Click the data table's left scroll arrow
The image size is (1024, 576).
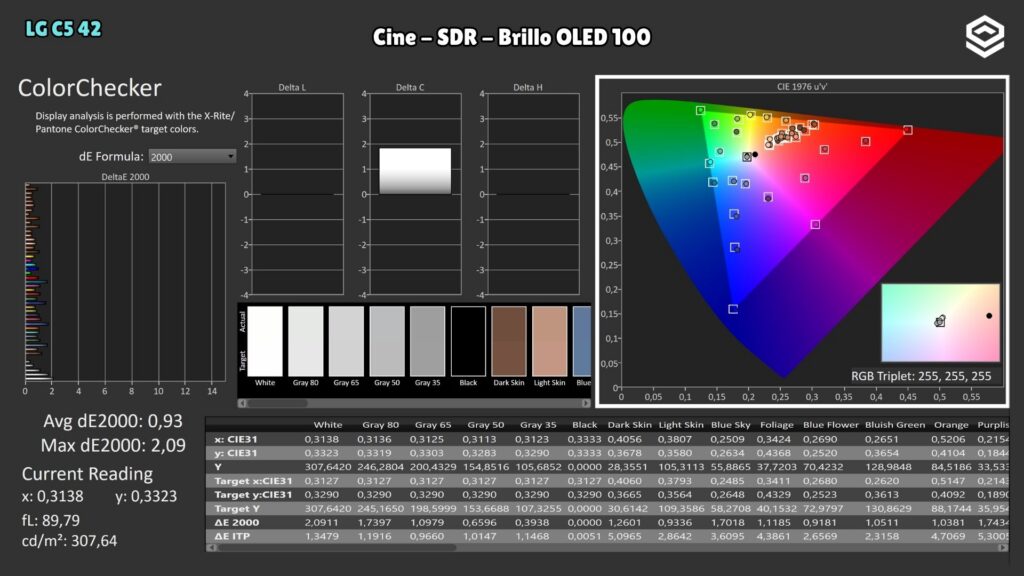point(210,547)
